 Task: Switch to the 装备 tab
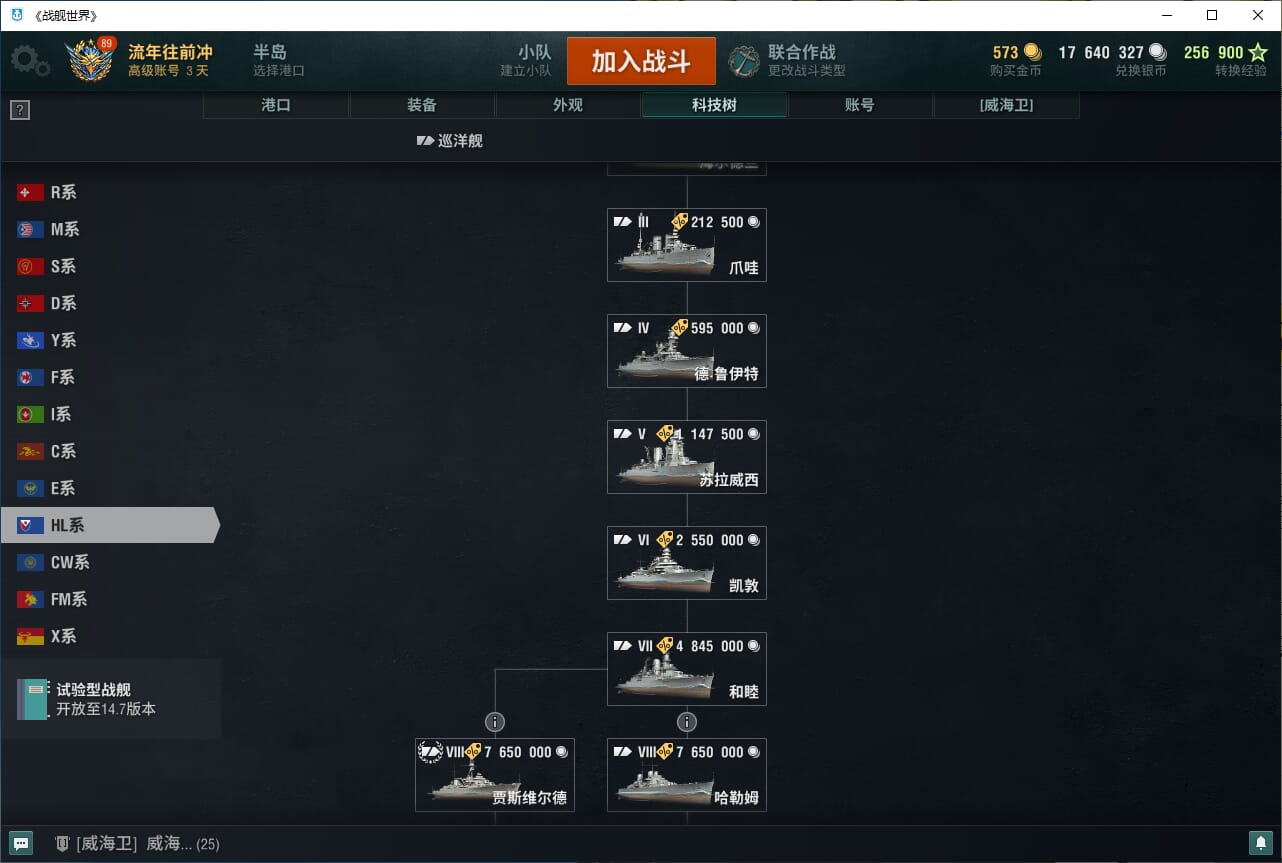[x=422, y=105]
